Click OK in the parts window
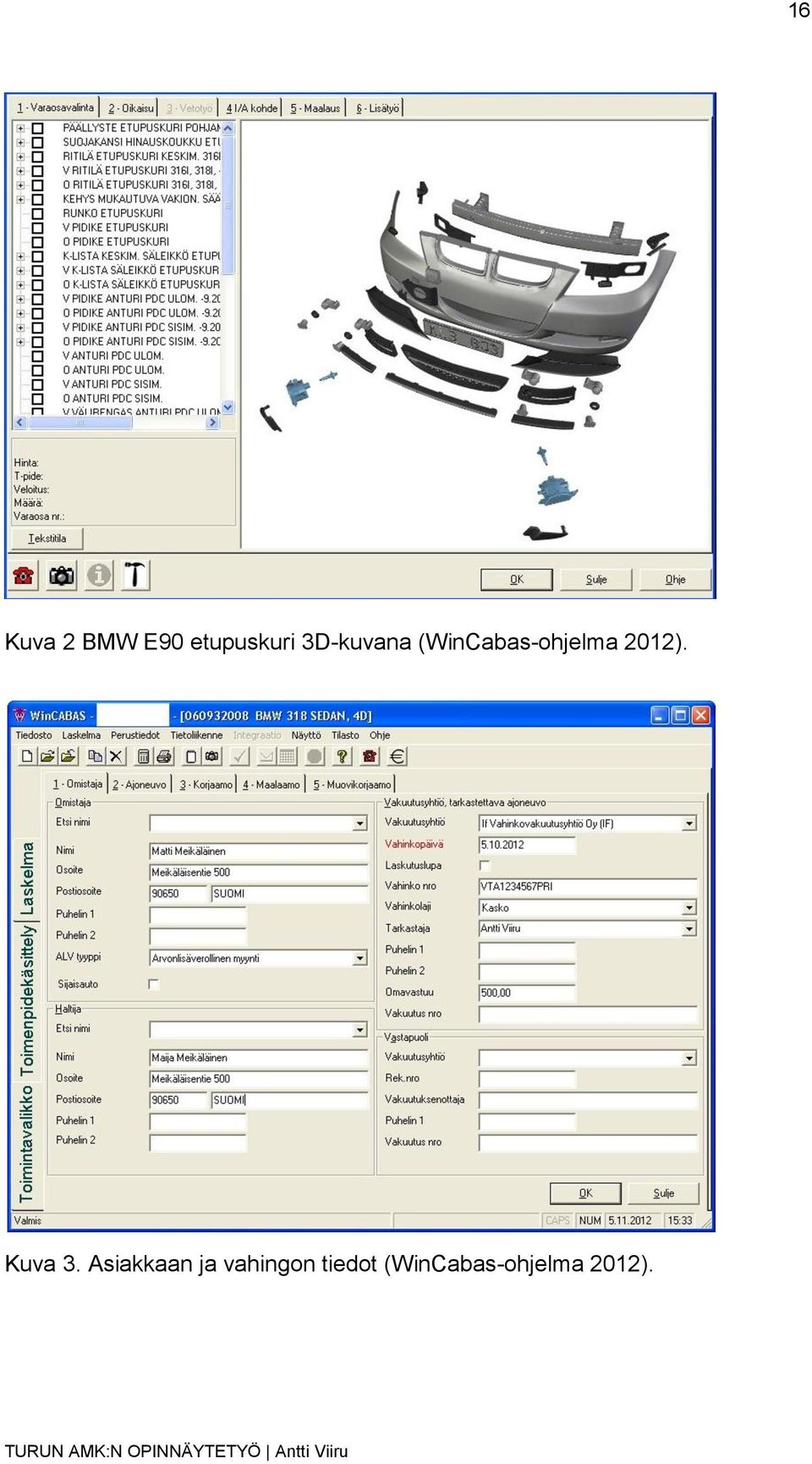The height and width of the screenshot is (1464, 812). pos(517,580)
